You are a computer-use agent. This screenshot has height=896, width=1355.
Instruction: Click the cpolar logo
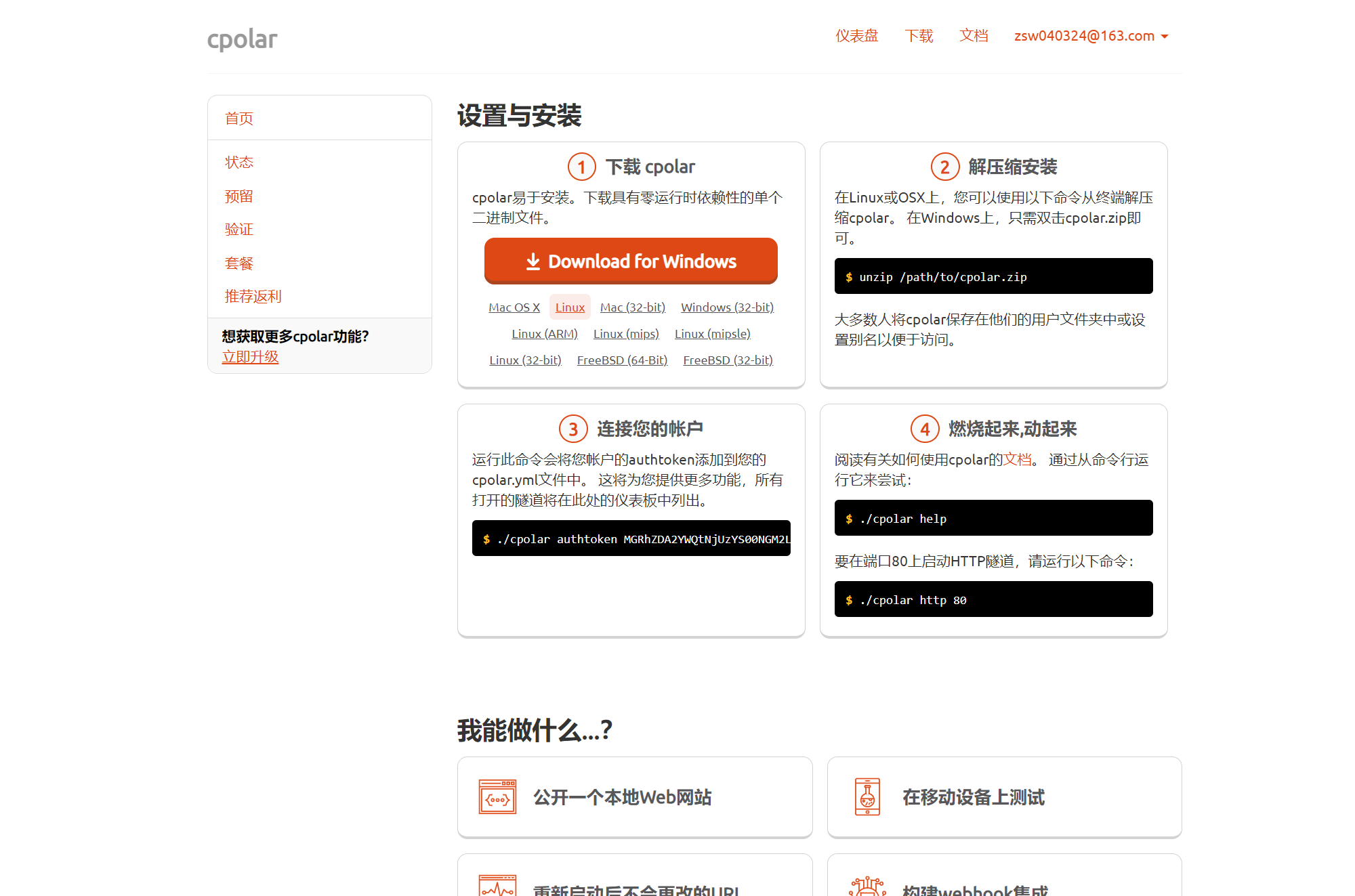(242, 39)
